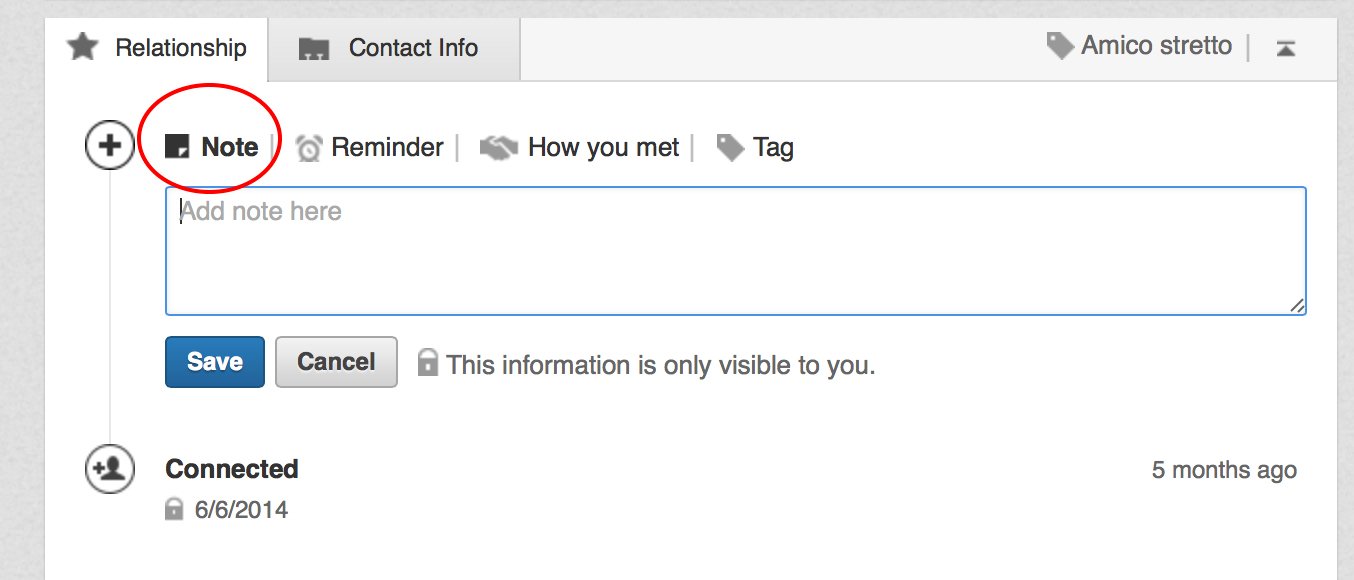Image resolution: width=1354 pixels, height=580 pixels.
Task: Click the Amico stretto tag icon
Action: point(1060,45)
